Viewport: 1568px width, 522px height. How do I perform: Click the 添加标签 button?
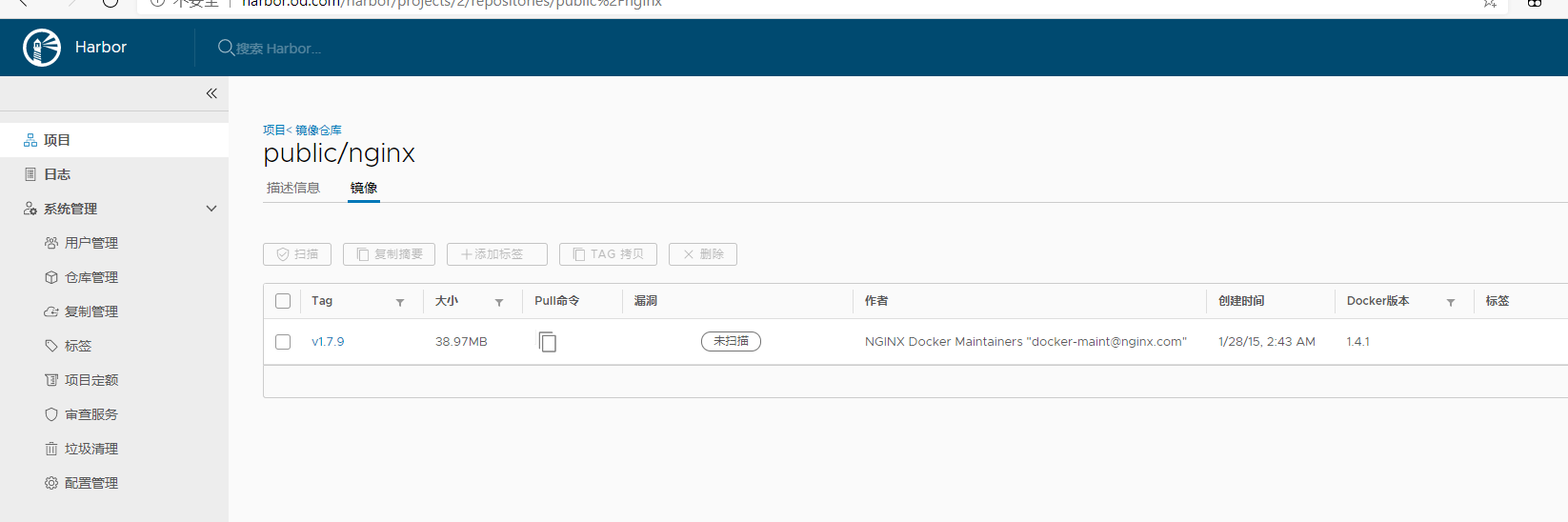click(x=497, y=254)
